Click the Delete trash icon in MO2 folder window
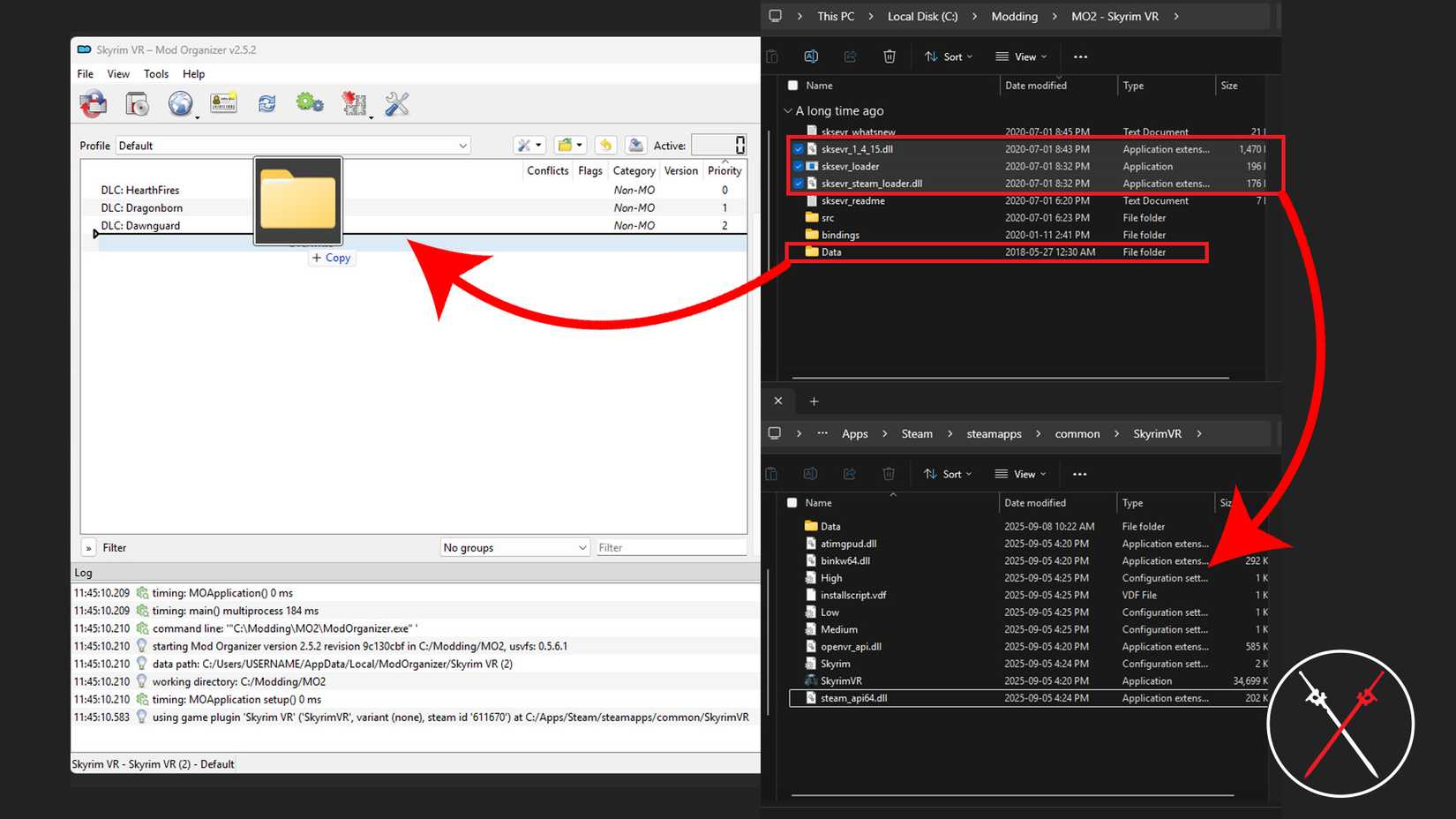Image resolution: width=1456 pixels, height=819 pixels. coord(889,56)
